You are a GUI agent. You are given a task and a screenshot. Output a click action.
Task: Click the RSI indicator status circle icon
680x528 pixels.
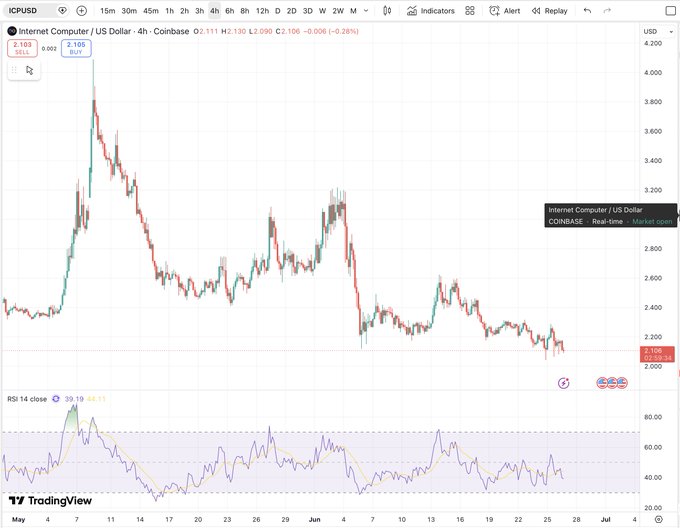(56, 399)
